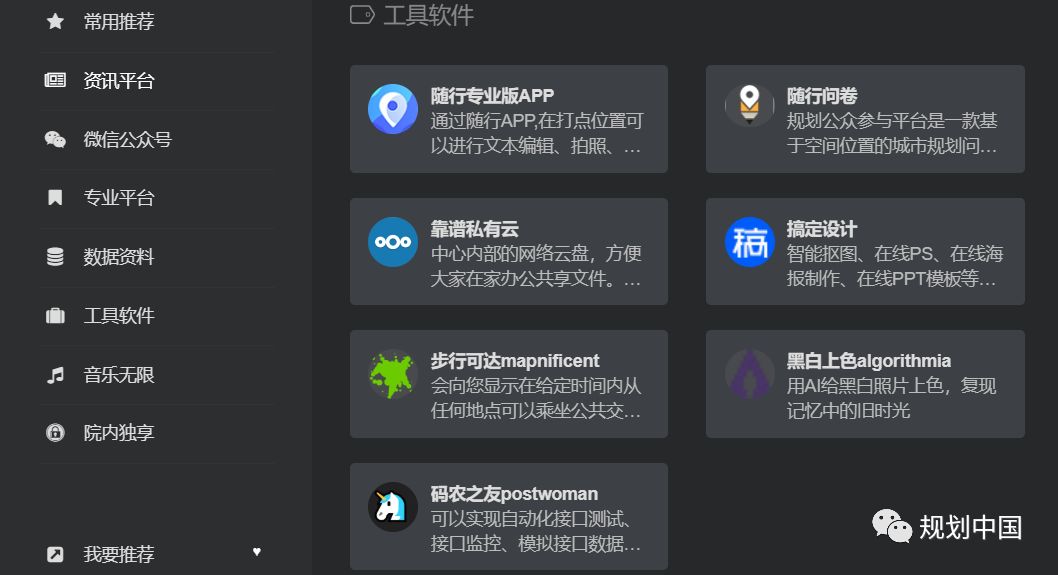Click the blue cloud icon of 靠谱私有云
The image size is (1058, 575).
click(393, 242)
